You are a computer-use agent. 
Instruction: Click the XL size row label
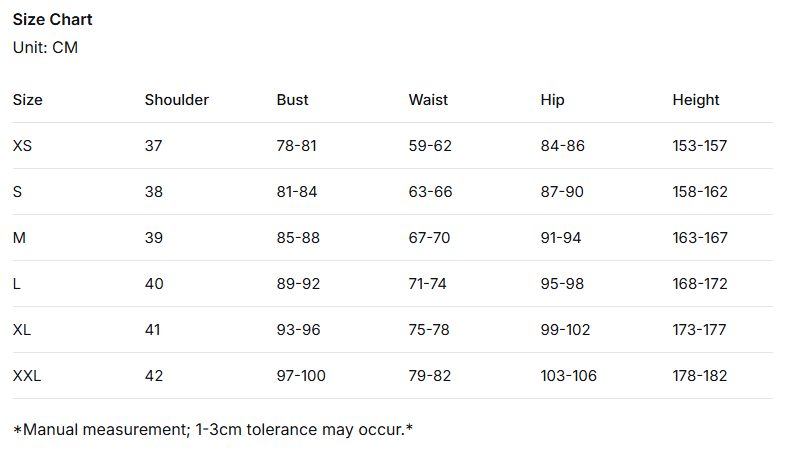pos(23,330)
